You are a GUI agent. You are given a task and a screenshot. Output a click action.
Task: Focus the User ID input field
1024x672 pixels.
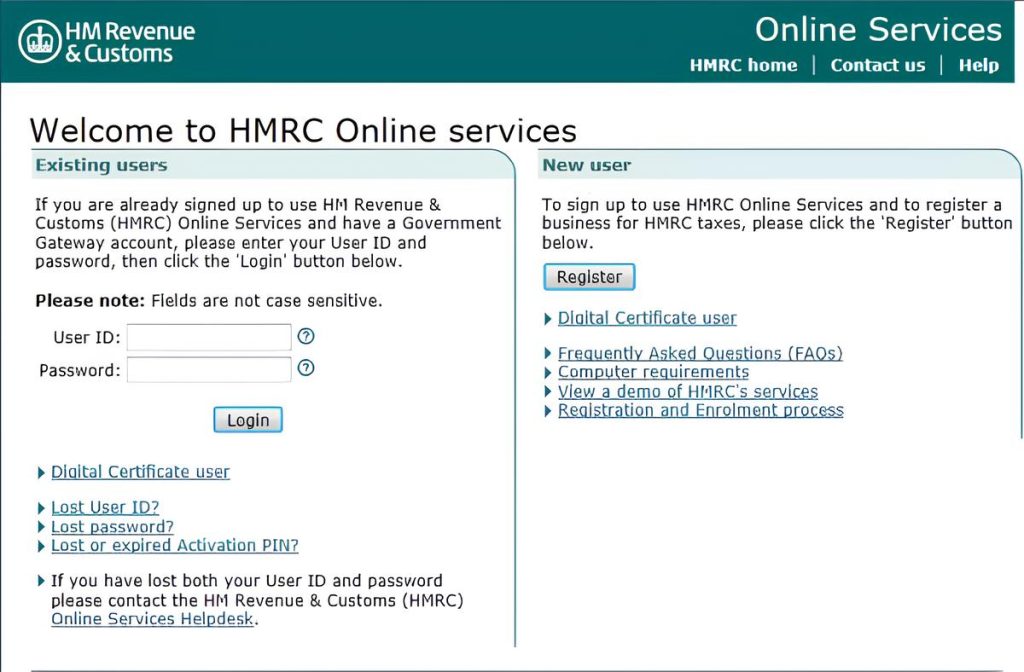pyautogui.click(x=209, y=338)
